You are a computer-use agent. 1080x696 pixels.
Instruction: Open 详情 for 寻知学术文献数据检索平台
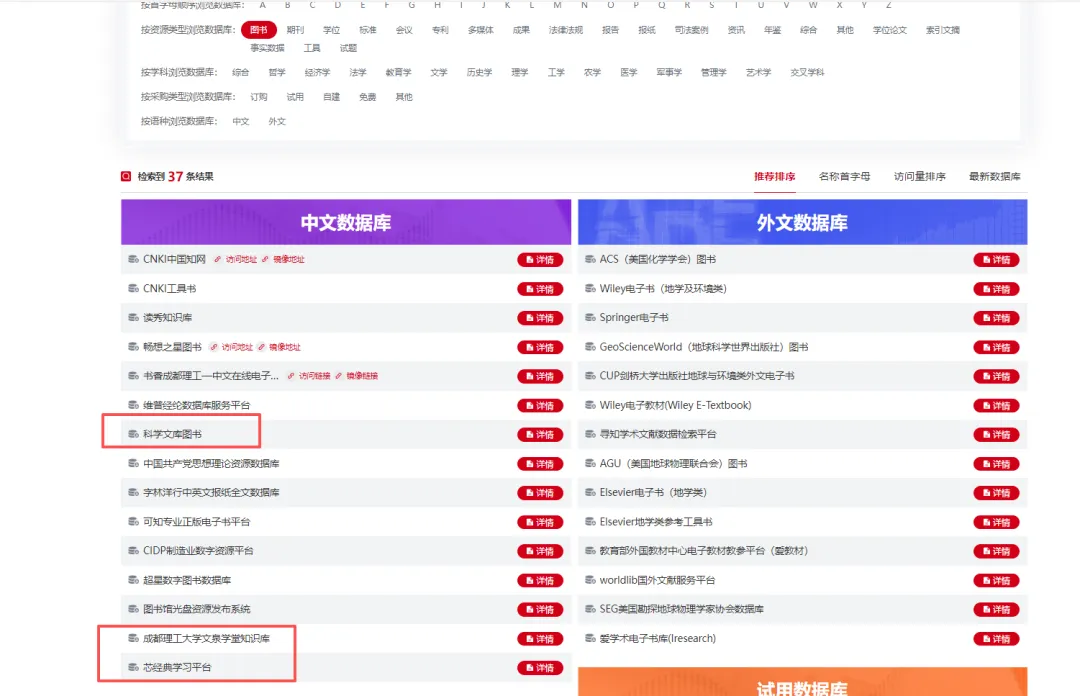pos(996,434)
